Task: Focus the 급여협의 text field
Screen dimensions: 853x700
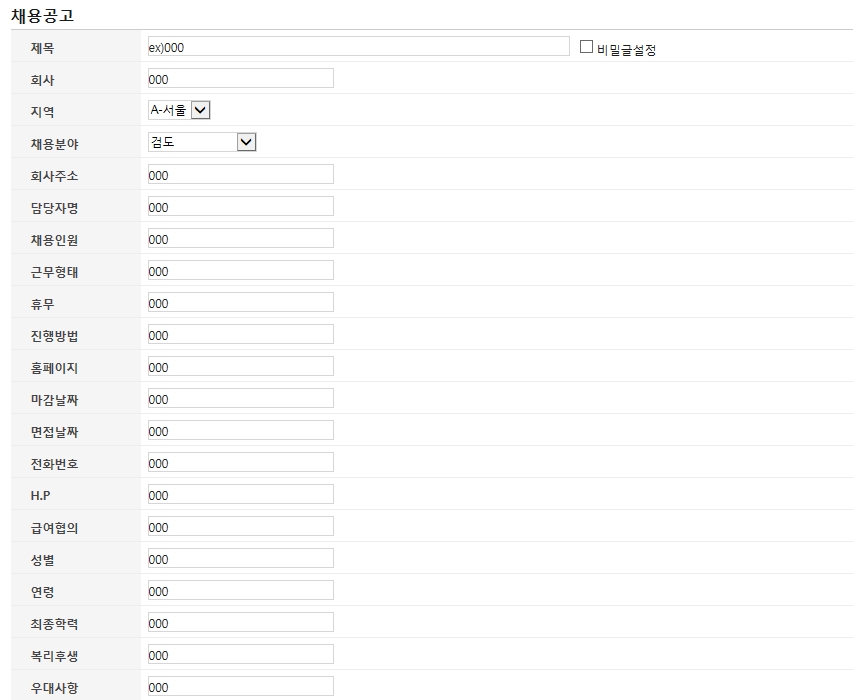Action: coord(240,526)
